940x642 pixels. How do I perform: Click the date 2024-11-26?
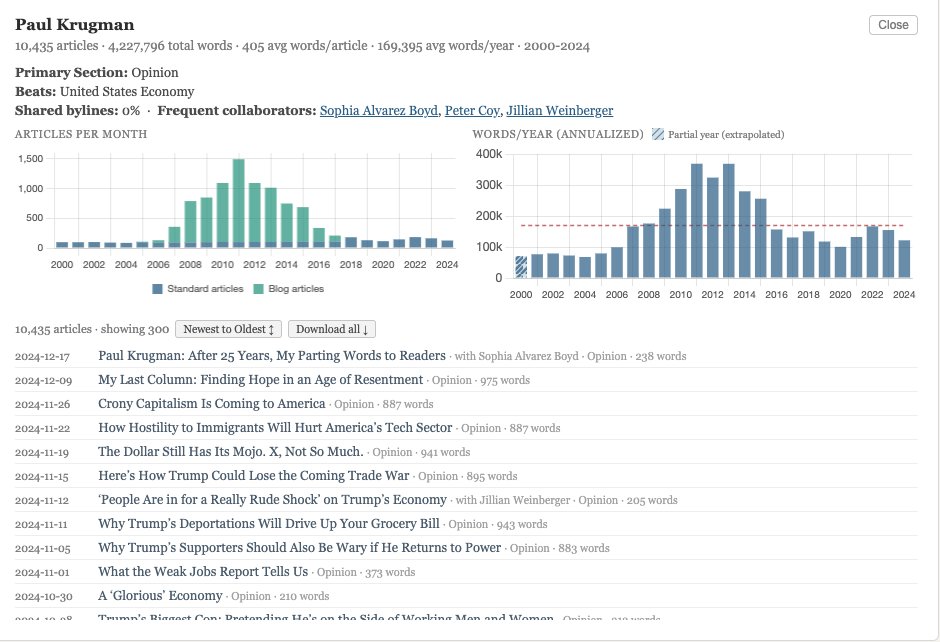click(43, 405)
